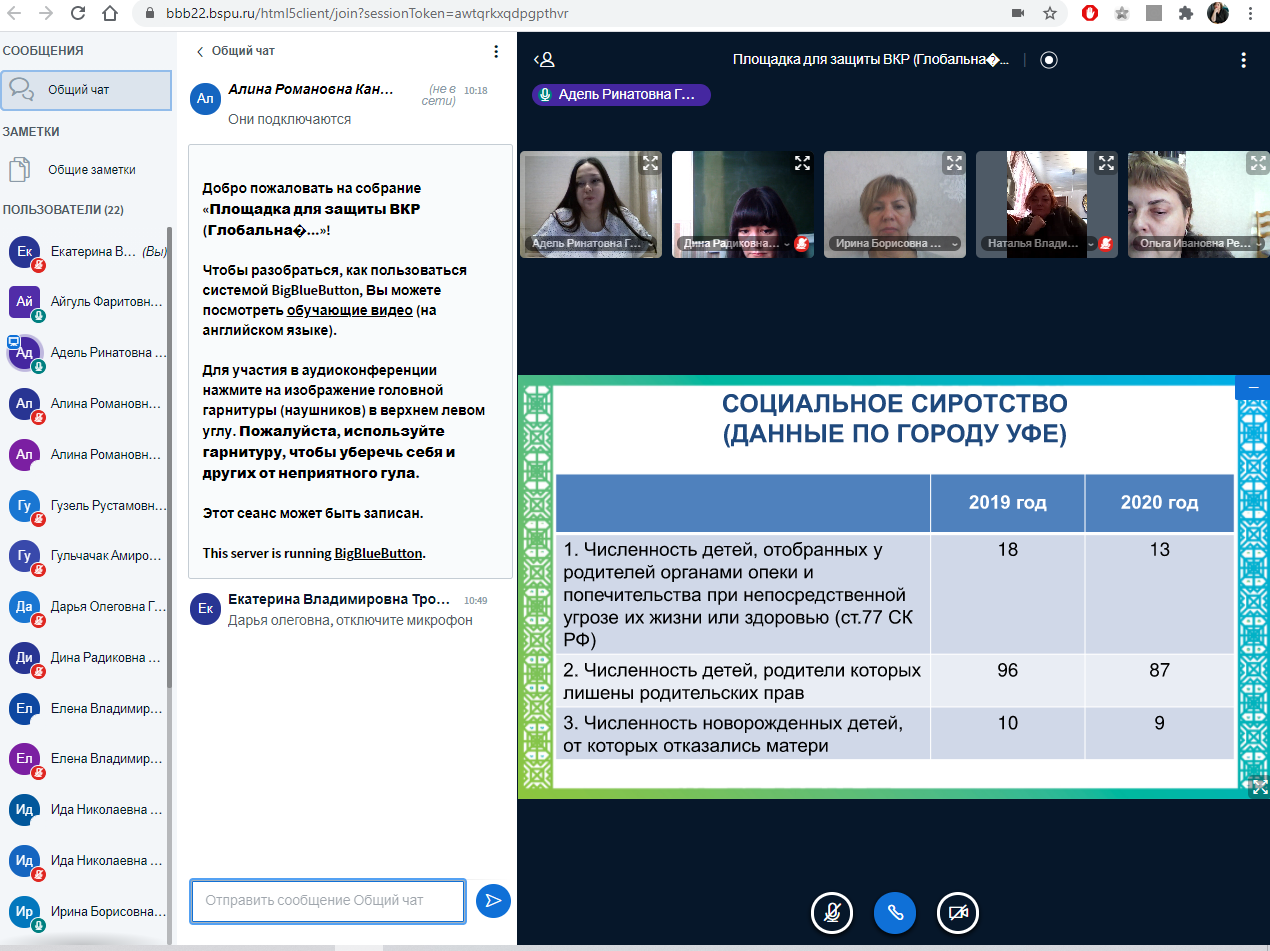Bookmark this page with the star icon
Screen dimensions: 1270x951
click(1050, 14)
